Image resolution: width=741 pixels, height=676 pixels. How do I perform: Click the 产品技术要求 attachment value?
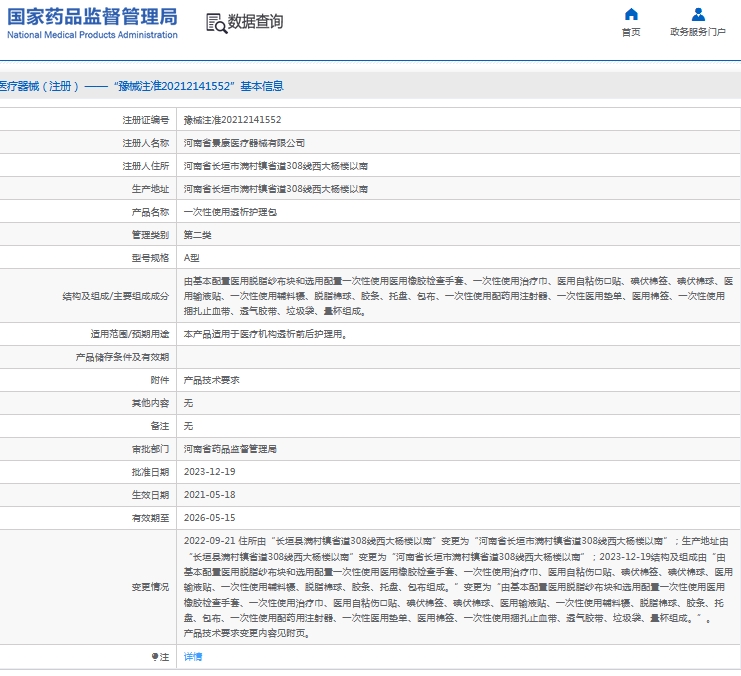coord(211,380)
